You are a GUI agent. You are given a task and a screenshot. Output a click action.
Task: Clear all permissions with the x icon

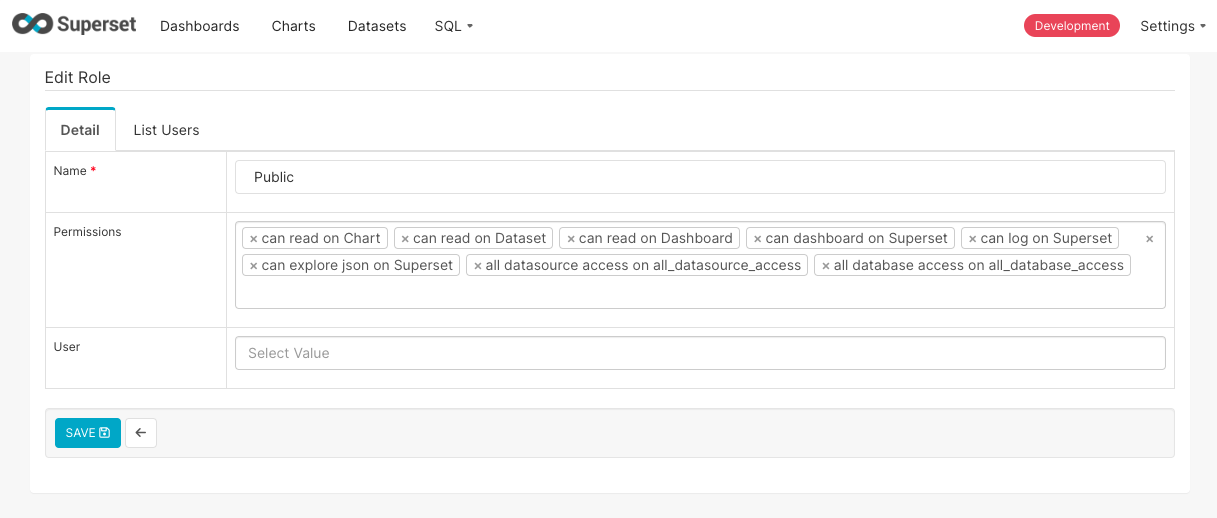click(x=1149, y=239)
